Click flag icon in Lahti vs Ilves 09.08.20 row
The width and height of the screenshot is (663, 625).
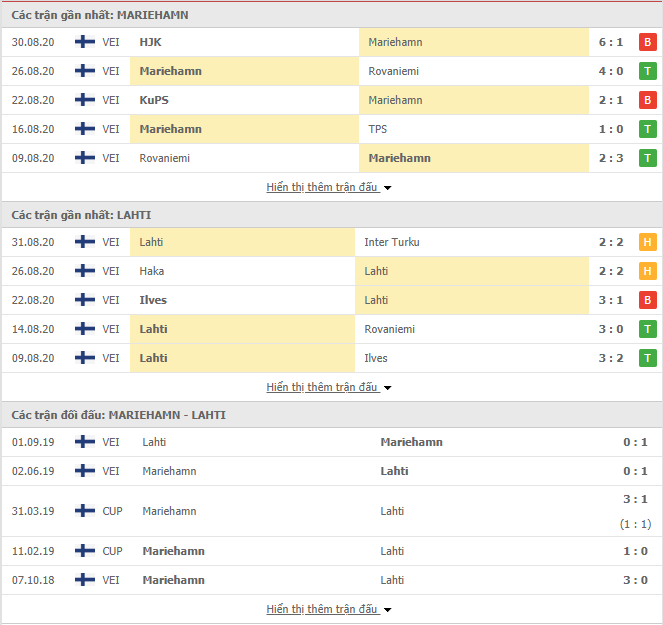pyautogui.click(x=85, y=358)
